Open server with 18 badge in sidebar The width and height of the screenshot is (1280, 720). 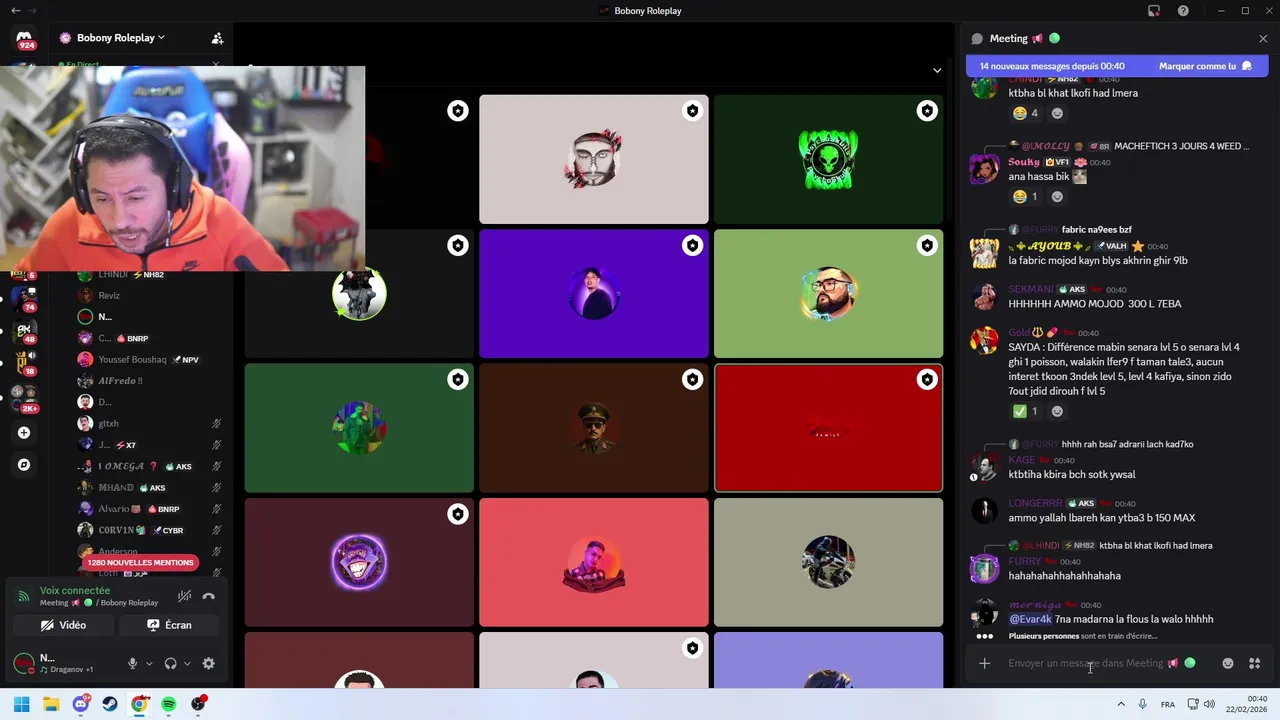(24, 361)
